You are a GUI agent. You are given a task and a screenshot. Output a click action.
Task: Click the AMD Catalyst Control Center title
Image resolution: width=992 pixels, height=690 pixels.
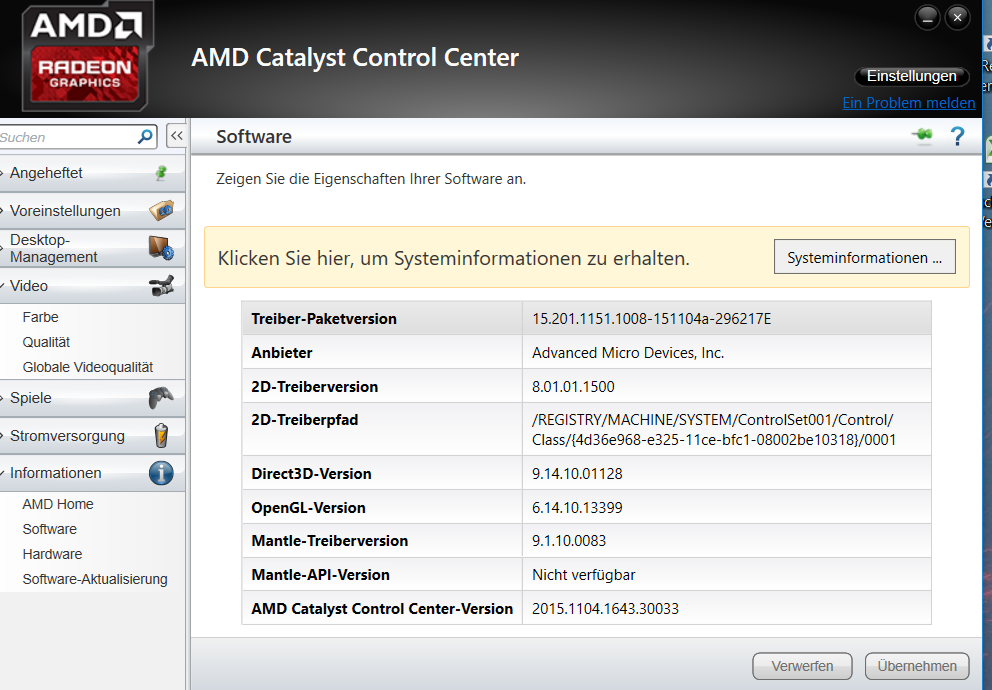[355, 57]
